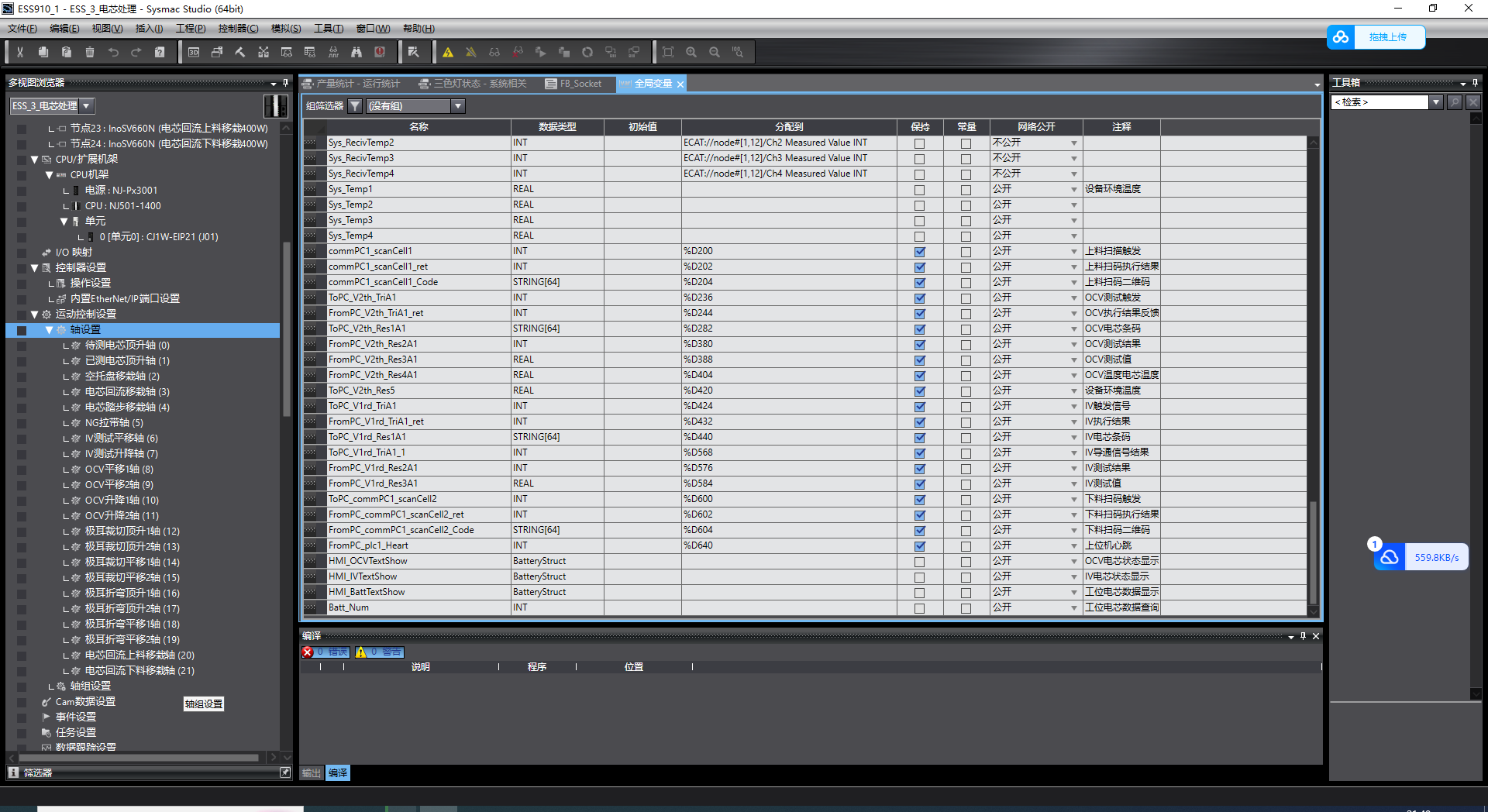
Task: Toggle Retain checkbox for Sys_Temp1
Action: [919, 190]
